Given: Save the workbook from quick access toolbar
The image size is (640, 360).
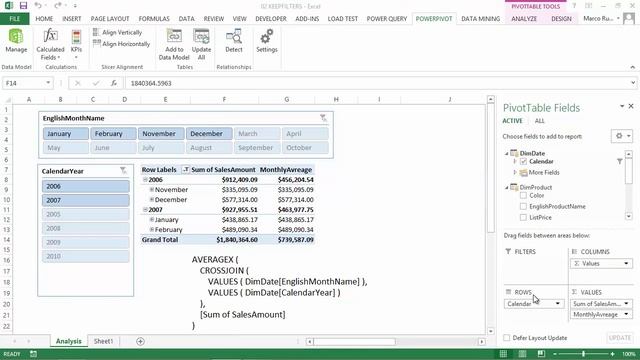Looking at the screenshot, I should pyautogui.click(x=23, y=6).
